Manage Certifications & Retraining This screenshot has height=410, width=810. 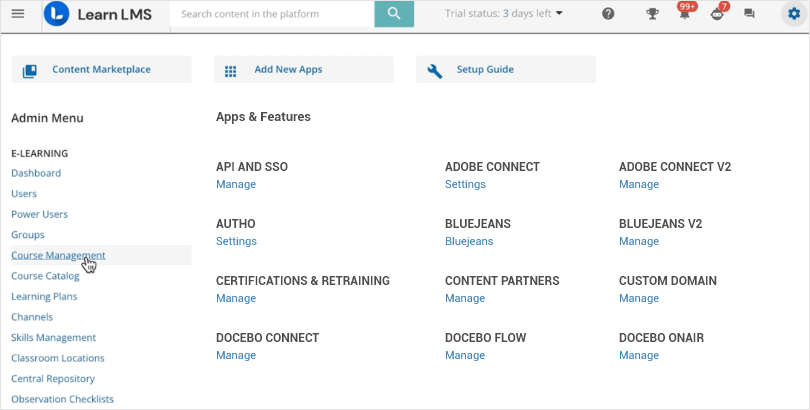236,298
